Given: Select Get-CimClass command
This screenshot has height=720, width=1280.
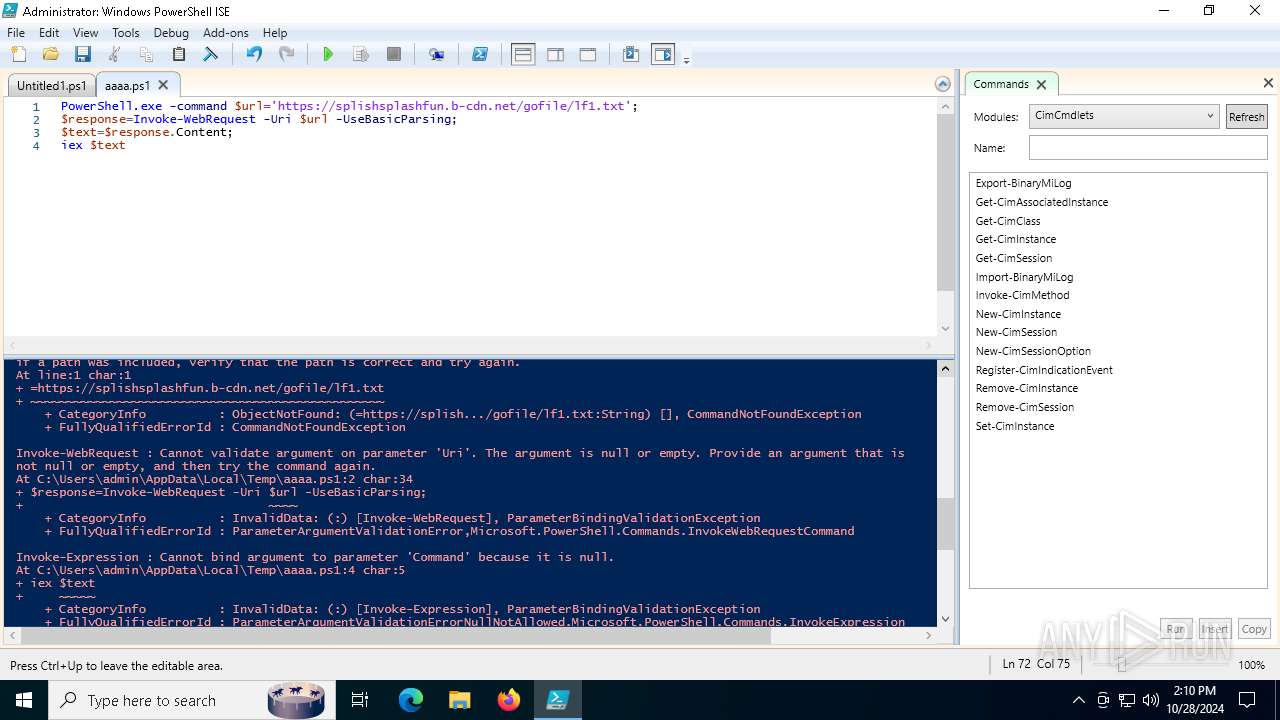Looking at the screenshot, I should click(1008, 221).
